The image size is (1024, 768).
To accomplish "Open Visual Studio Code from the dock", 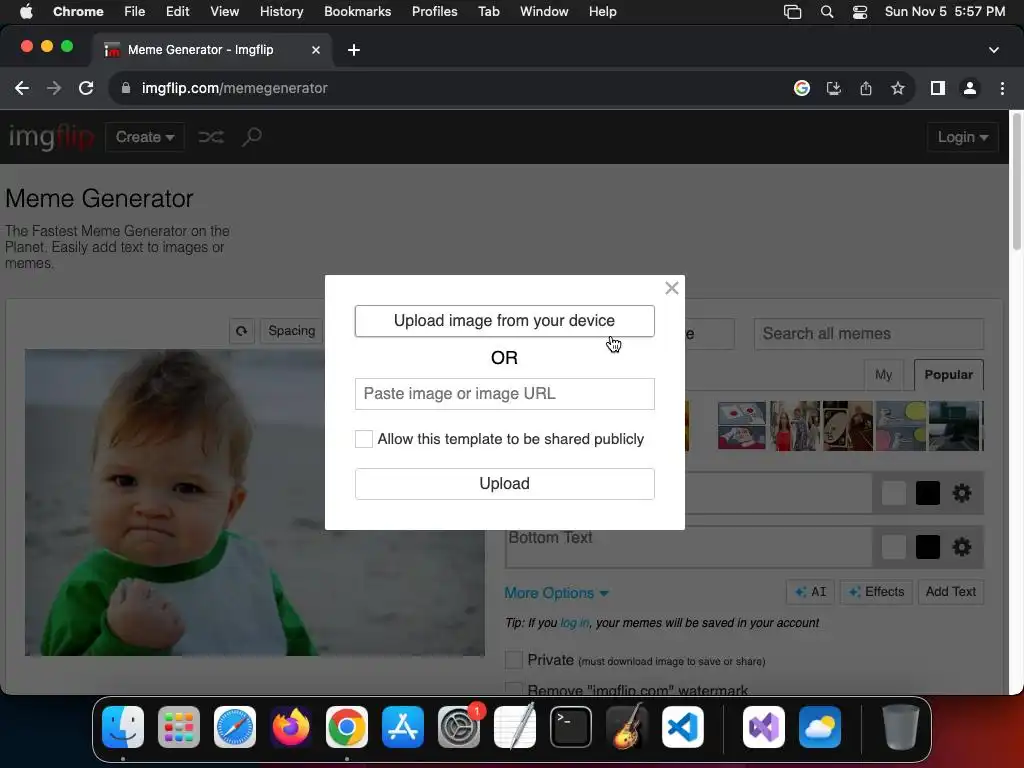I will (x=682, y=727).
